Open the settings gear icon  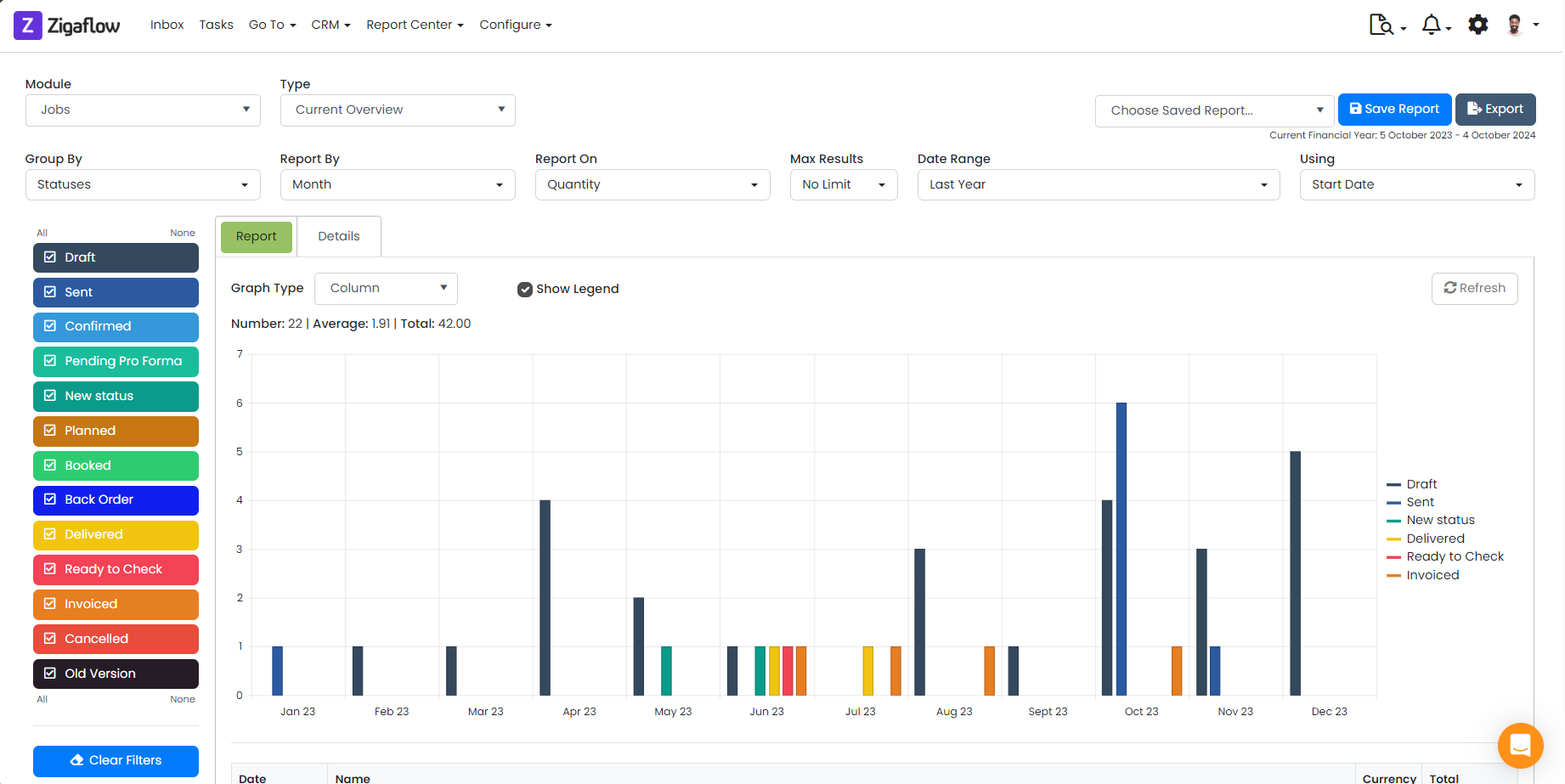(1478, 25)
